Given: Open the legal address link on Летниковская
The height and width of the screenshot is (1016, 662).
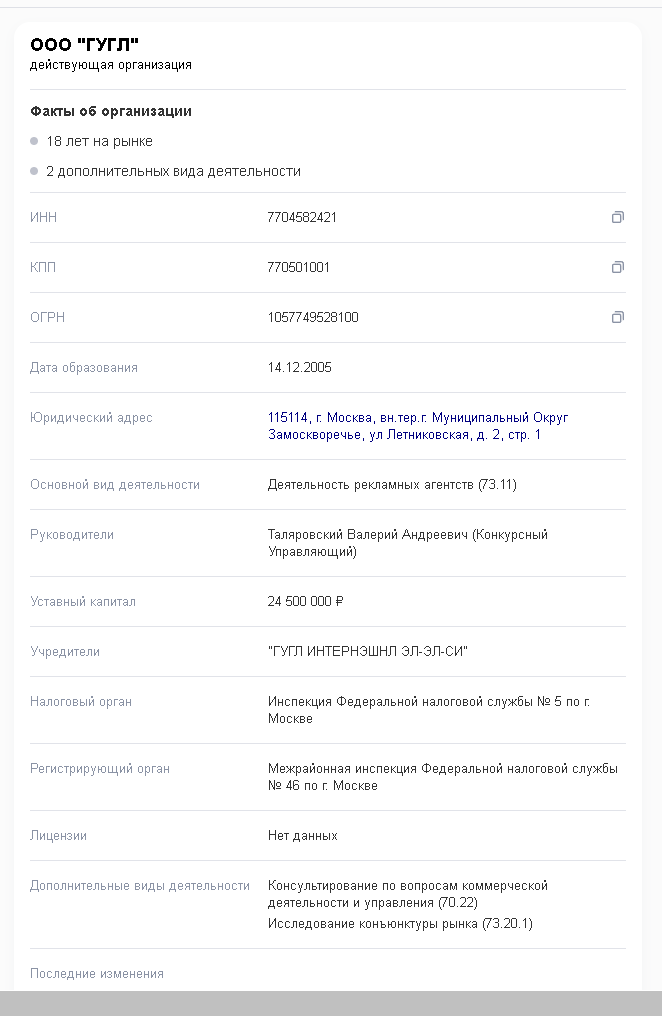Looking at the screenshot, I should pos(418,426).
